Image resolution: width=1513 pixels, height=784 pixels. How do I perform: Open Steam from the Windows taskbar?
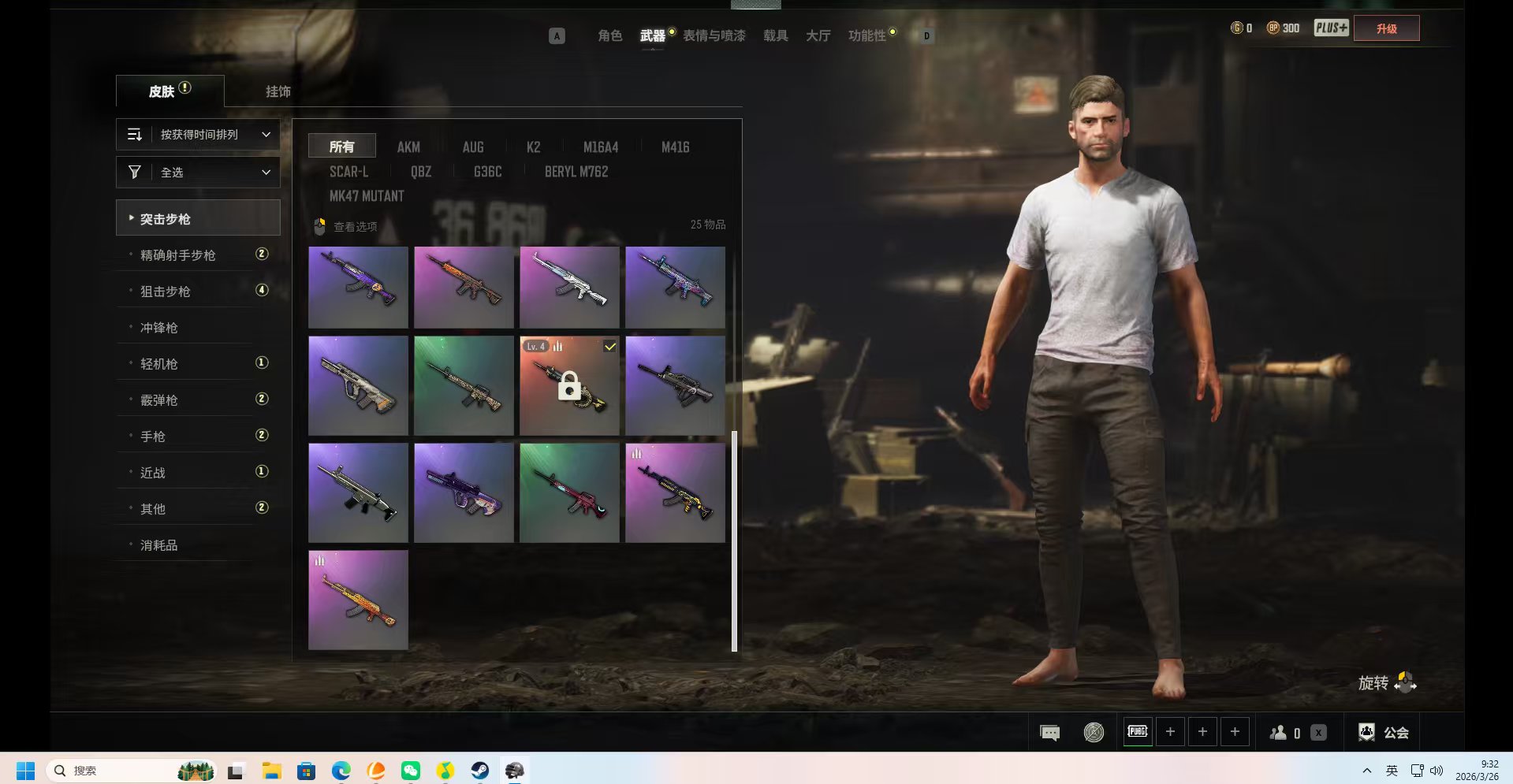pyautogui.click(x=479, y=771)
